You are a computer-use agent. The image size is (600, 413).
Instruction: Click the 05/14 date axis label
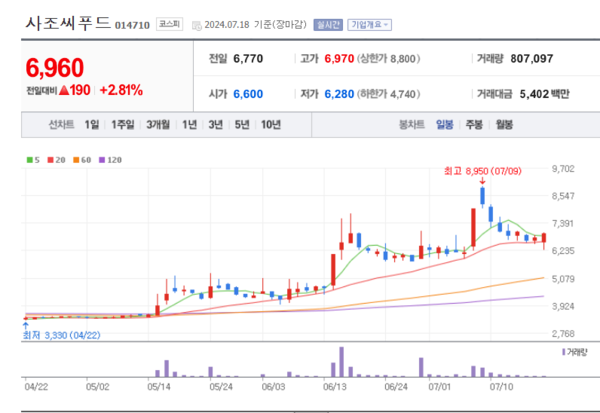159,387
